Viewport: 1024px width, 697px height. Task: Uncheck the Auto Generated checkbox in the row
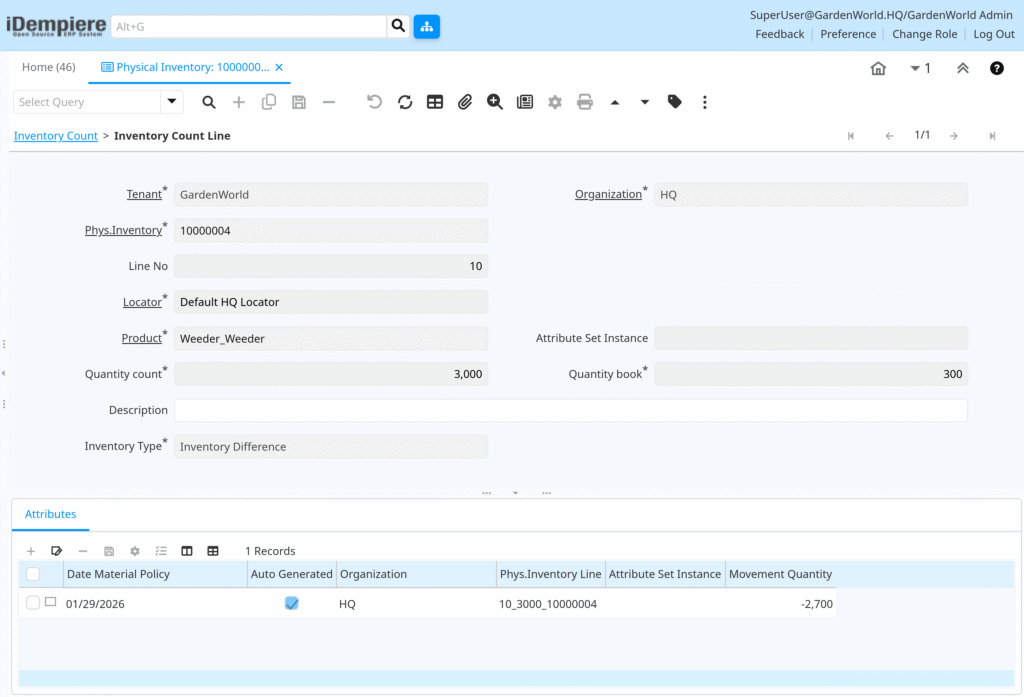[291, 603]
